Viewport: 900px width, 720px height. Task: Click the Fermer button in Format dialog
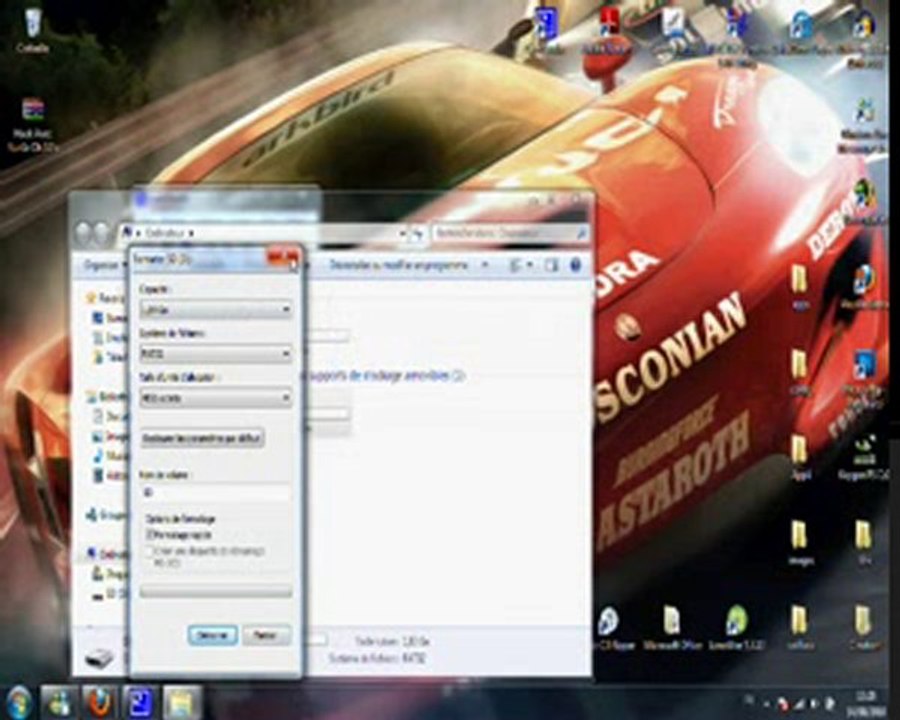tap(266, 635)
